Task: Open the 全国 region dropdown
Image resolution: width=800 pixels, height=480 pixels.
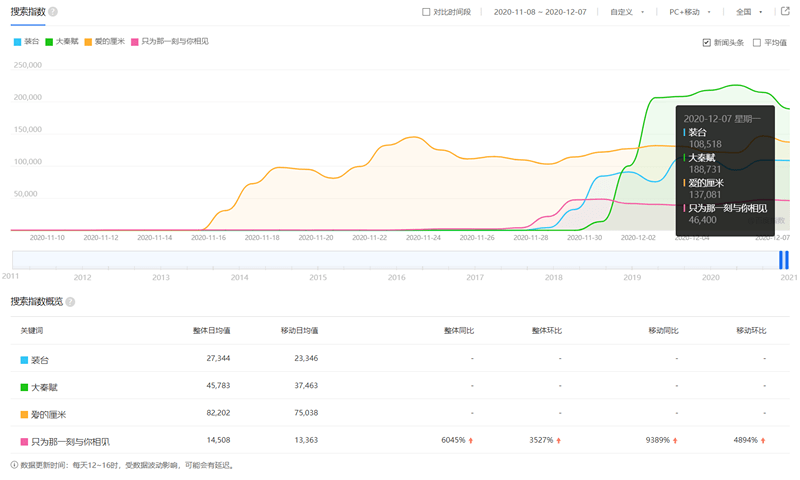Action: (x=749, y=12)
